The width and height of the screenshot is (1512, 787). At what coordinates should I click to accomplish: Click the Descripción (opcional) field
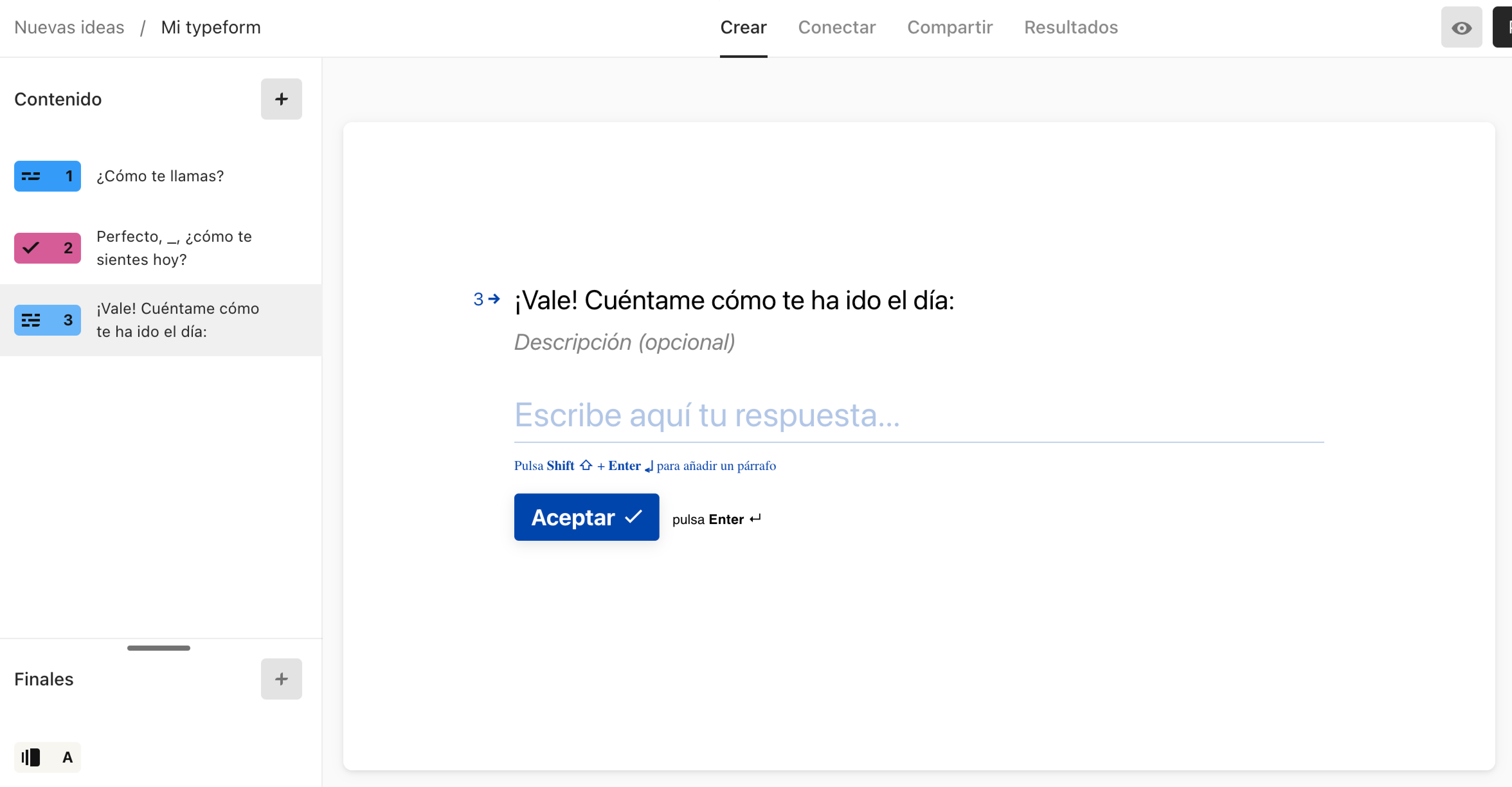pyautogui.click(x=625, y=341)
